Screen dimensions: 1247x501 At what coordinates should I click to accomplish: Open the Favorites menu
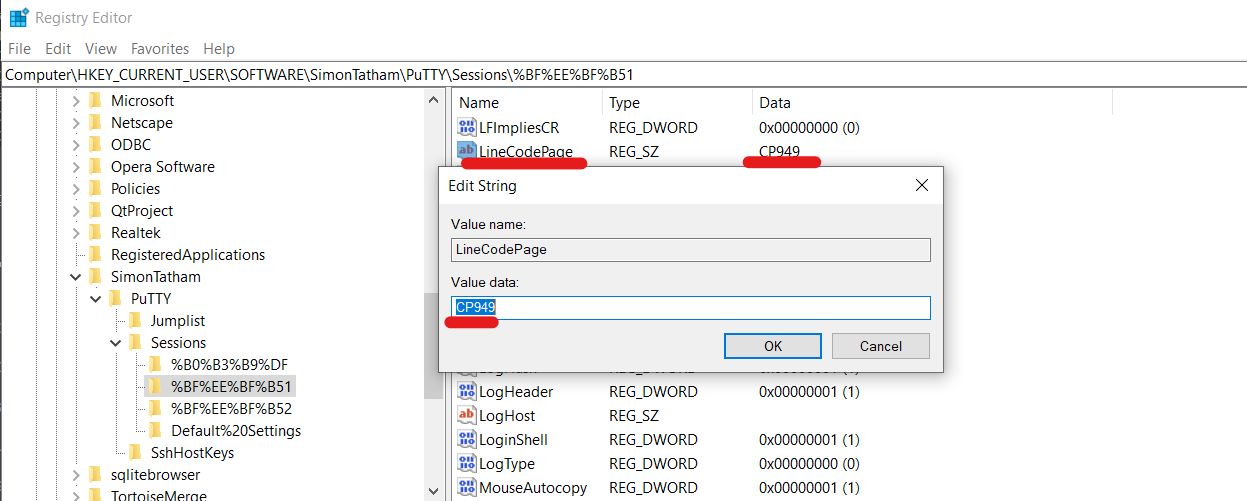click(x=160, y=48)
